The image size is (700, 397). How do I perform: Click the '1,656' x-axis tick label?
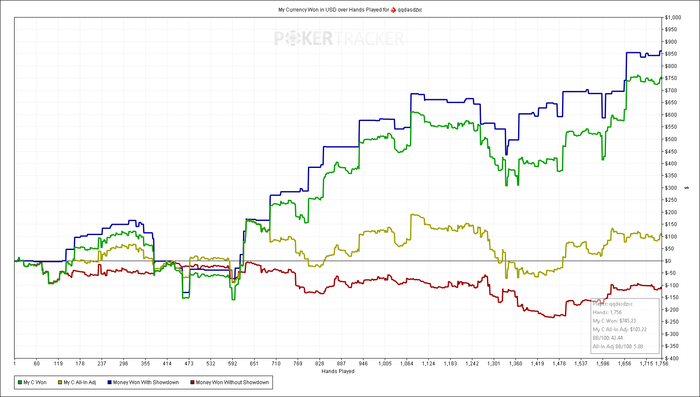pos(625,364)
